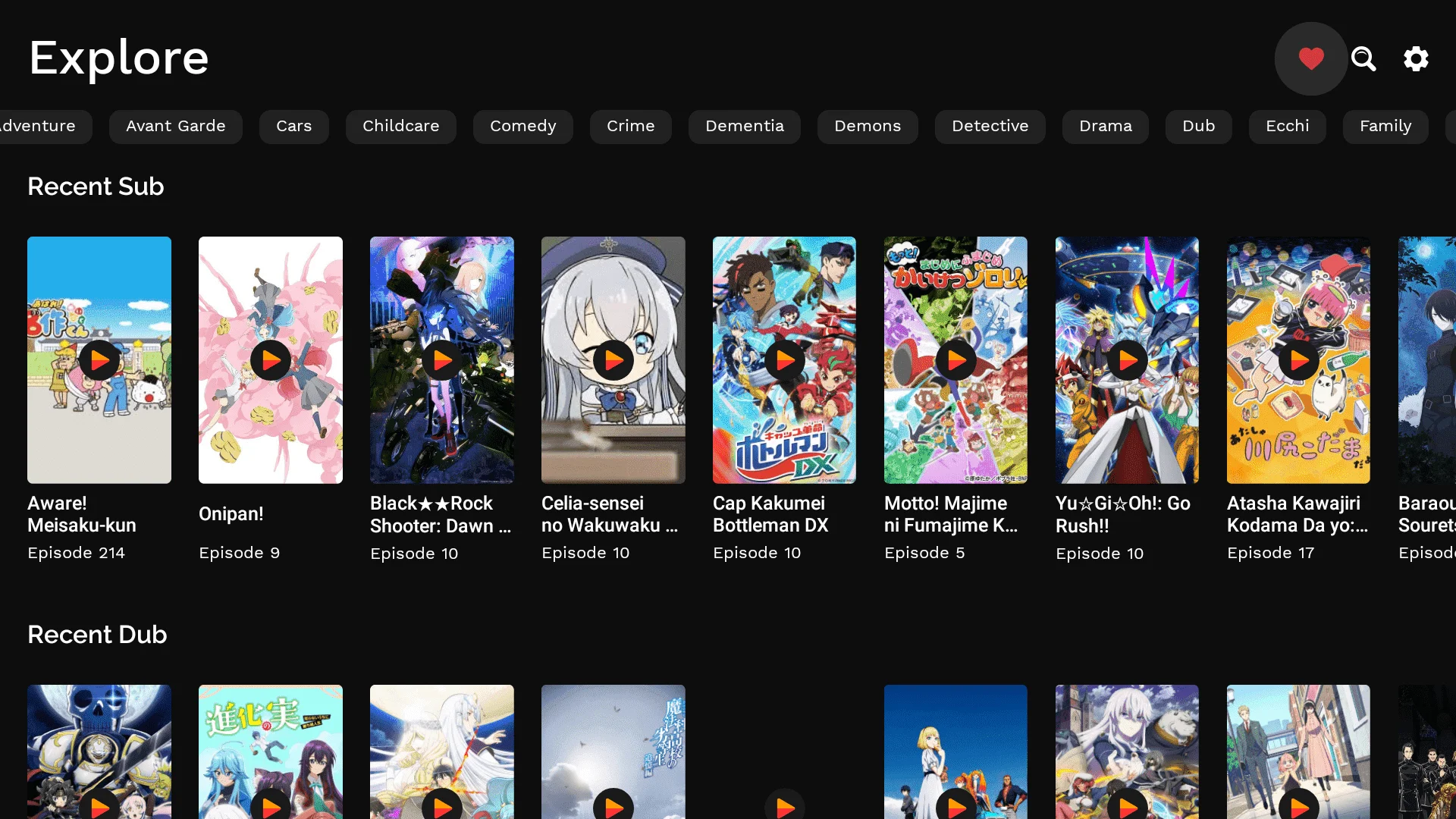Image resolution: width=1456 pixels, height=819 pixels.
Task: Click the Recent Dub section heading
Action: [x=97, y=635]
